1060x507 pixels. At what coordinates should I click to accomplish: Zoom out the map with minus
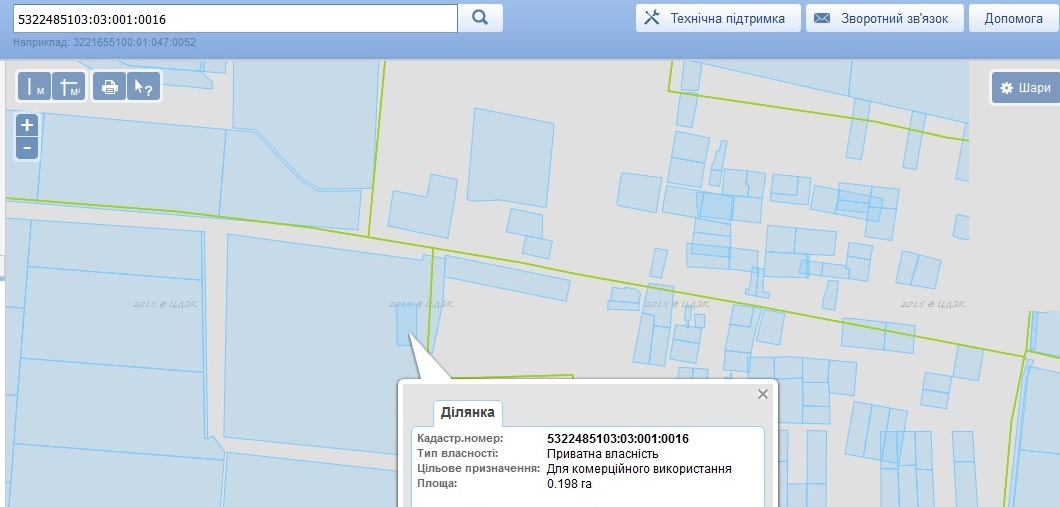coord(27,147)
